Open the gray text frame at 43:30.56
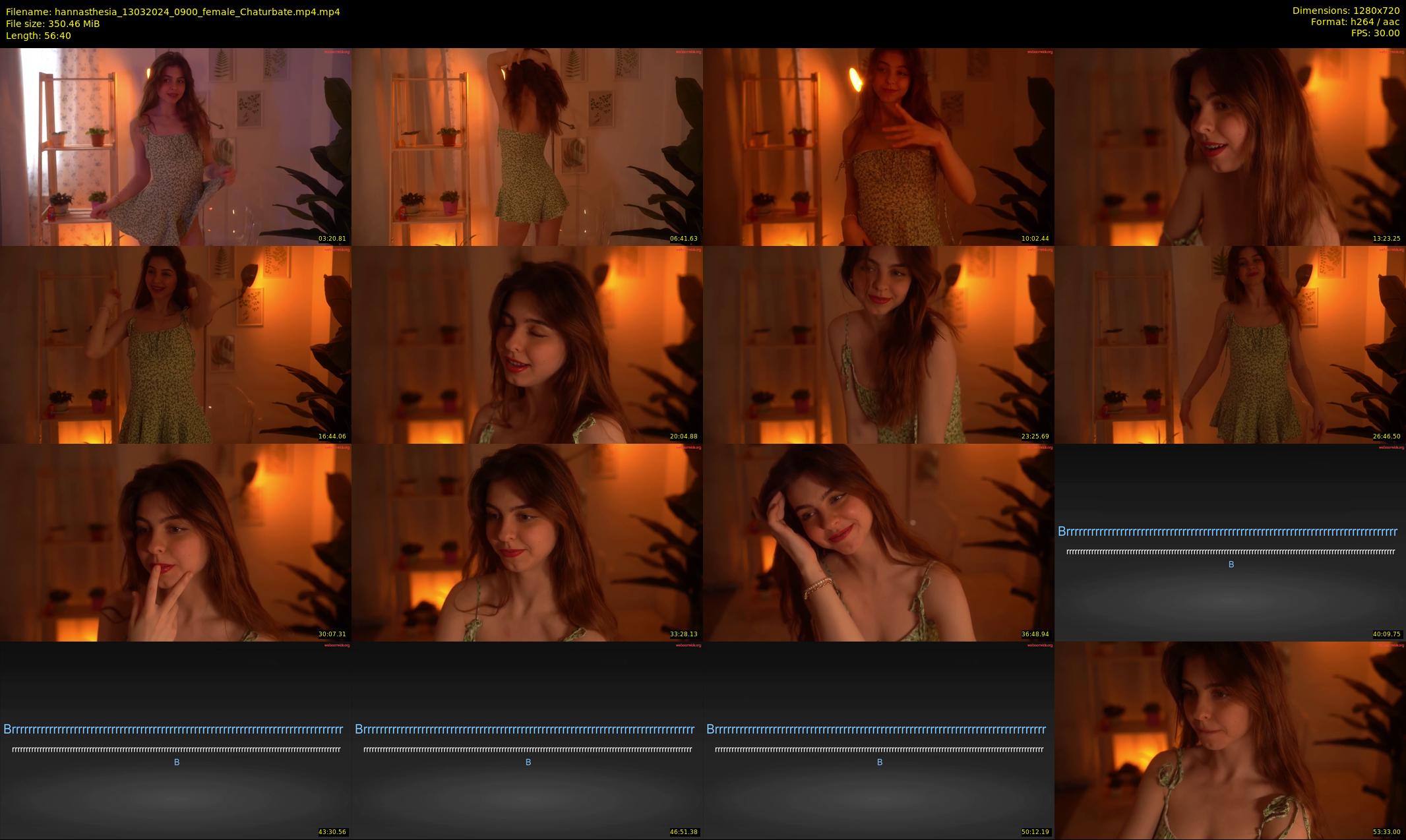 (x=175, y=740)
